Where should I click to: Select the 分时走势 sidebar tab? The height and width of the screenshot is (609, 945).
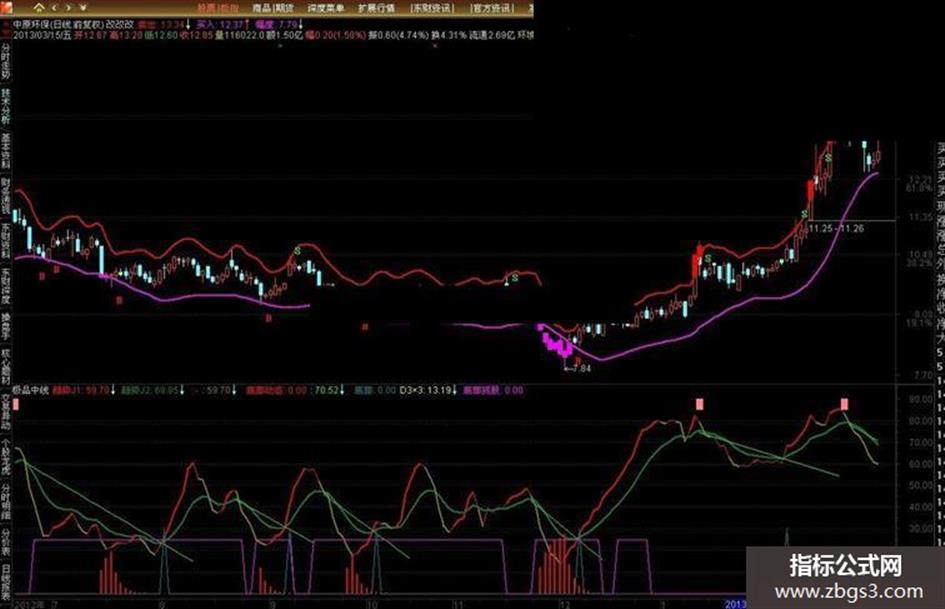tap(5, 61)
